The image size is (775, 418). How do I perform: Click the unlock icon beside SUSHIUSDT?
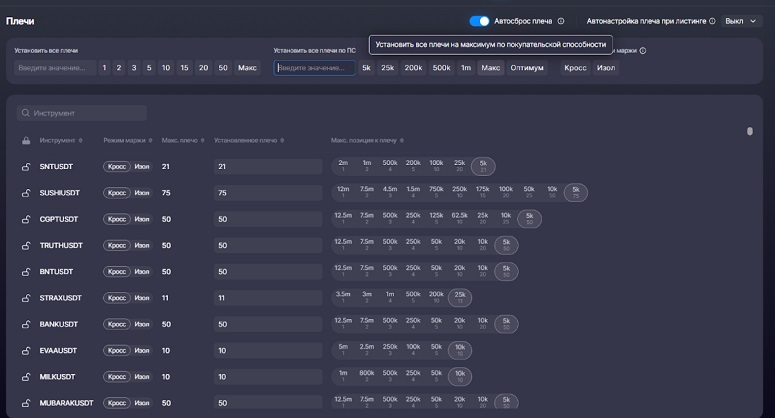(25, 193)
